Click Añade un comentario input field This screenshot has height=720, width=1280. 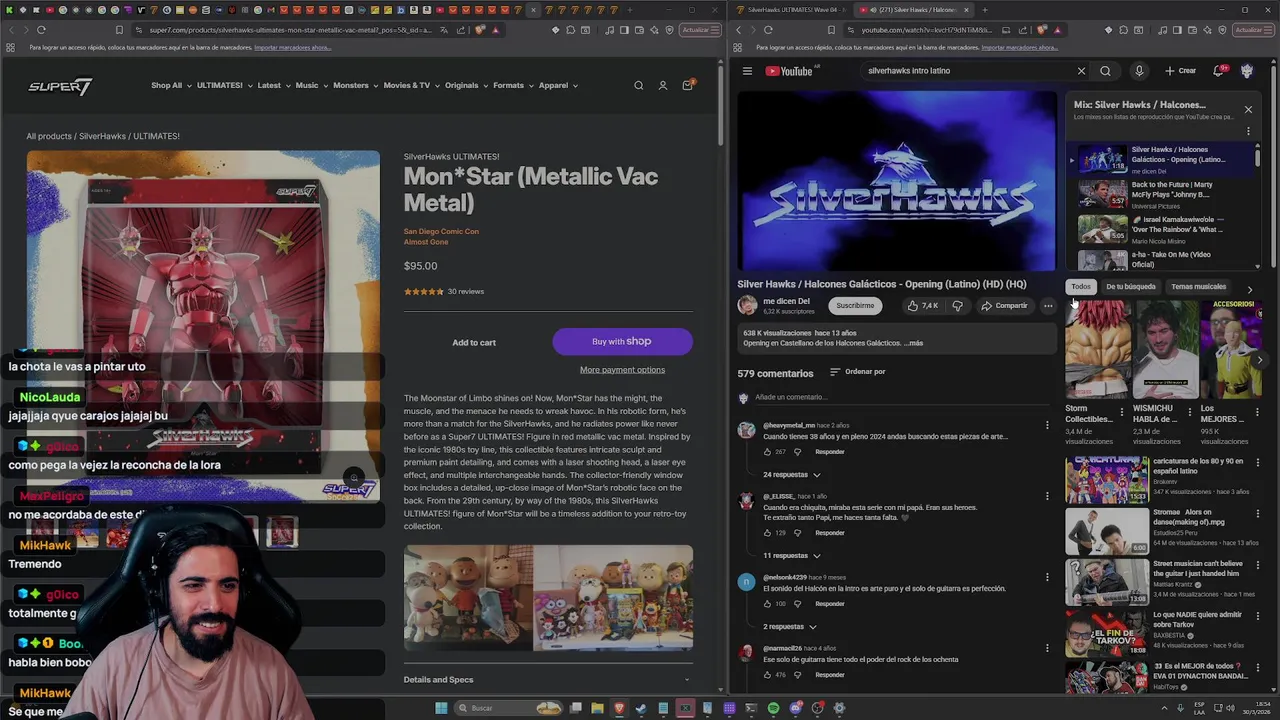900,398
